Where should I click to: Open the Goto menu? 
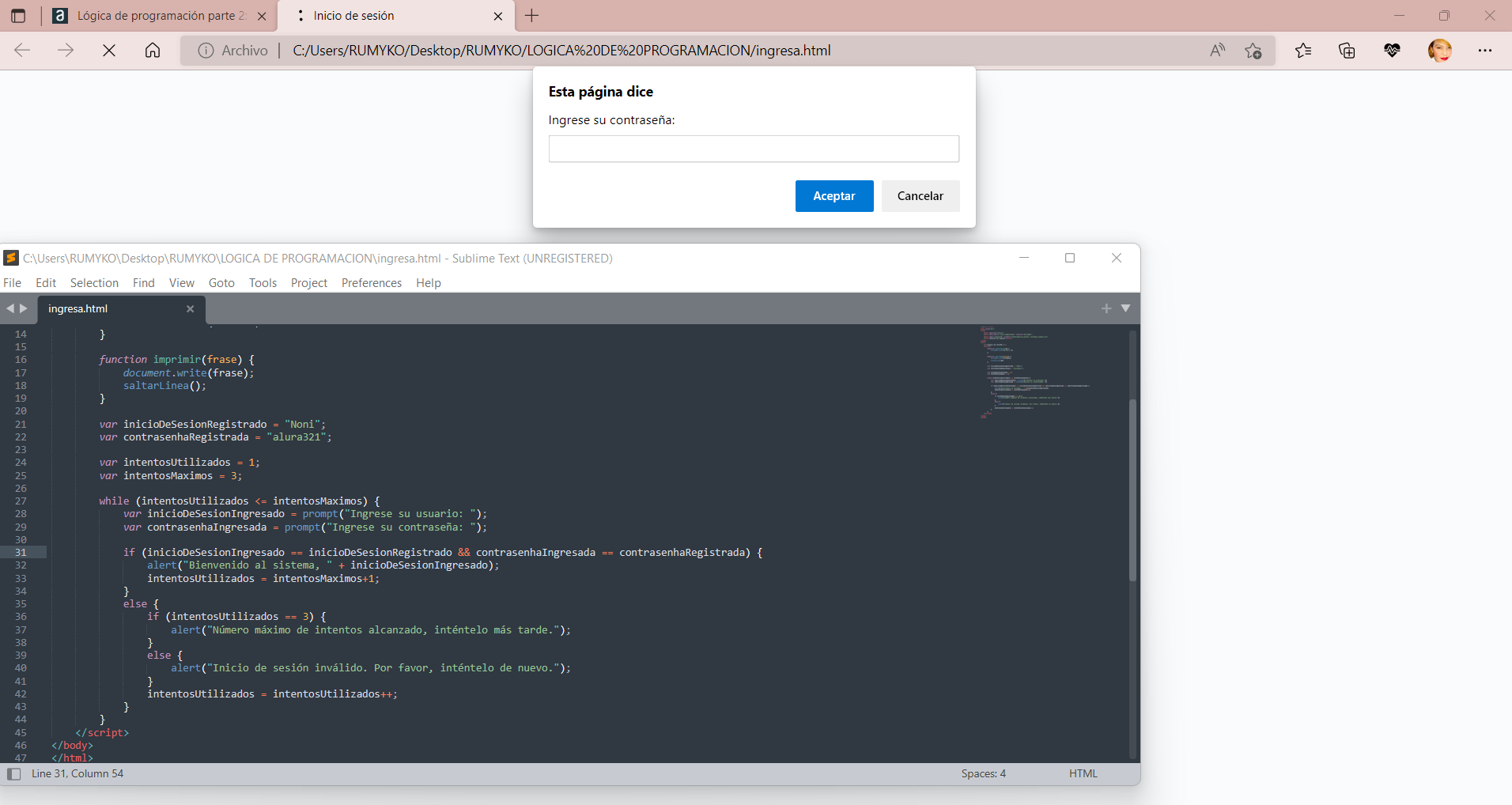tap(221, 283)
